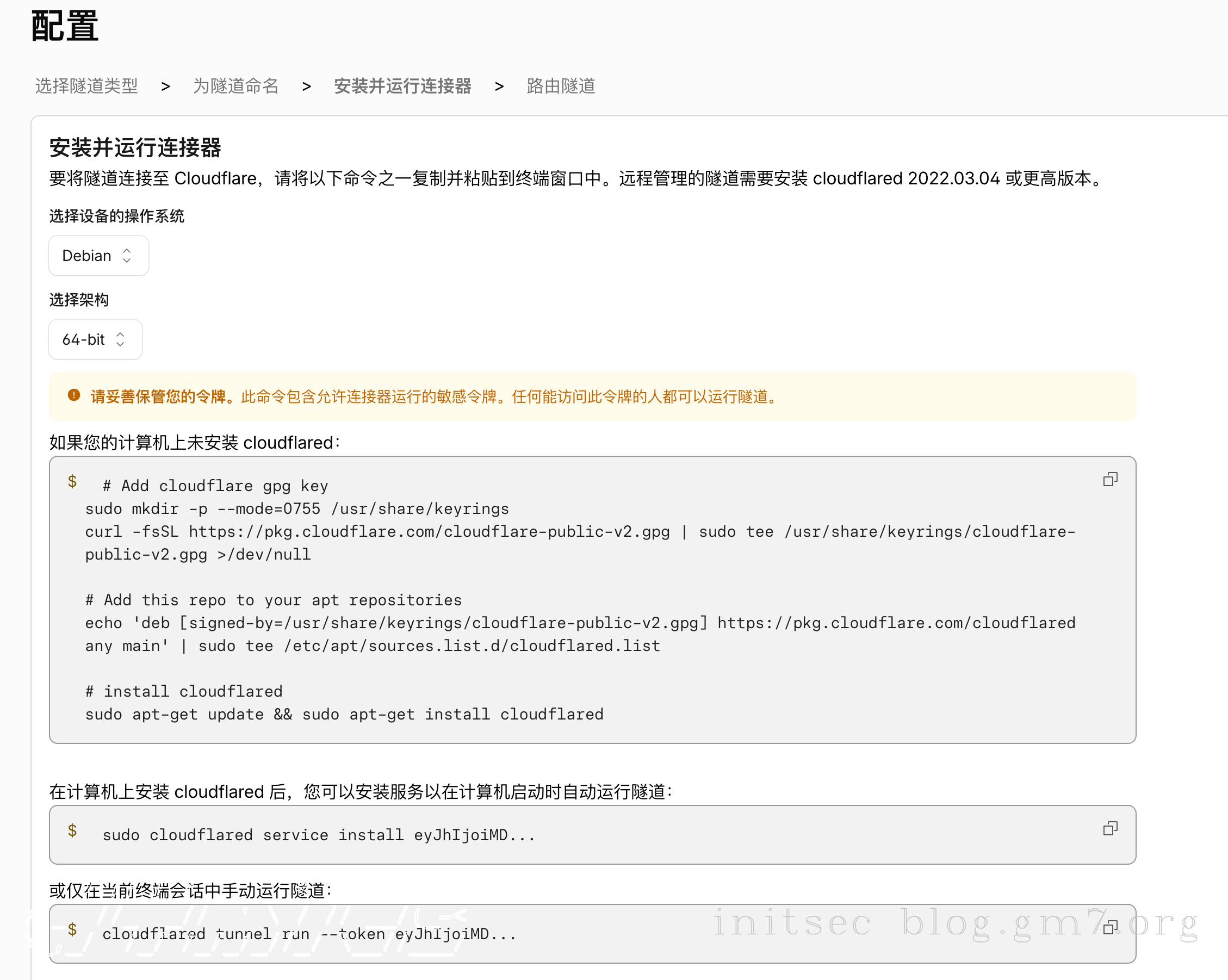Open the Debian operating system dropdown
Viewport: 1228px width, 980px height.
tap(98, 256)
